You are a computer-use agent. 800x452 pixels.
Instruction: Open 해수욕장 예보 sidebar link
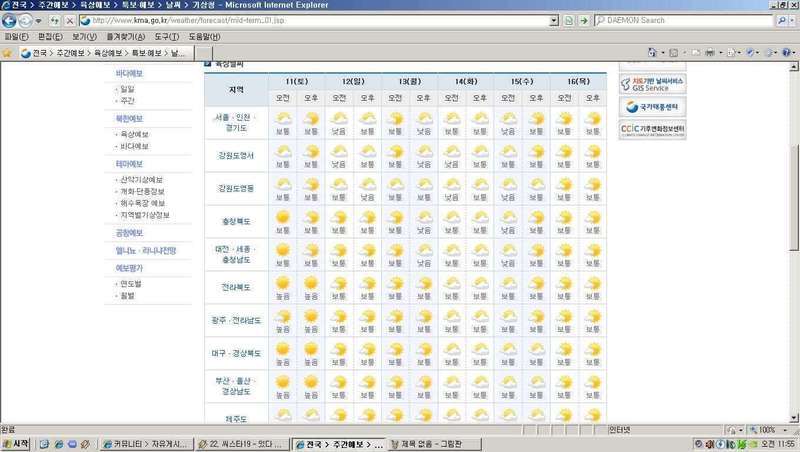click(x=142, y=204)
